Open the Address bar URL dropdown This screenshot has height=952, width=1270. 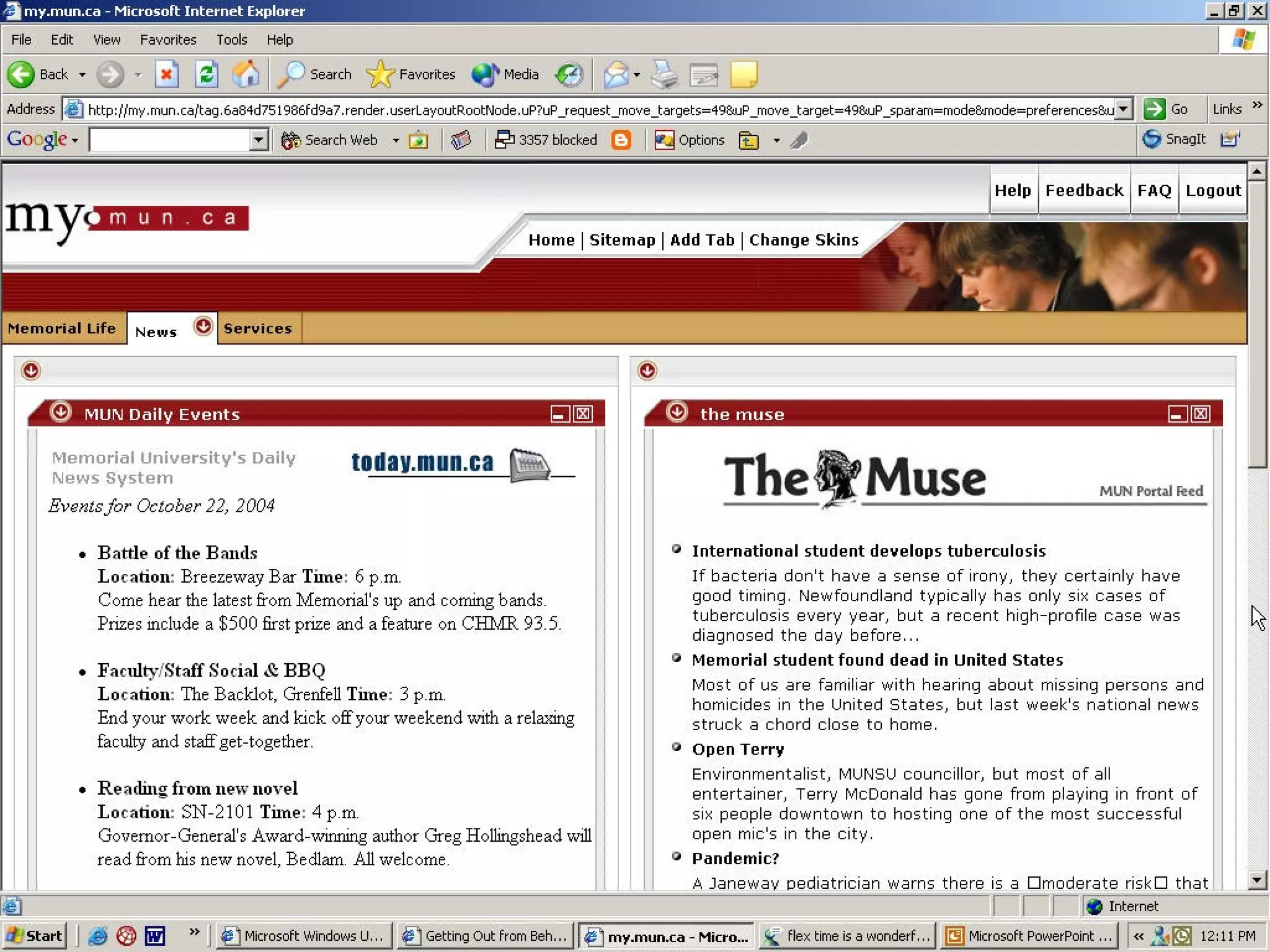coord(1123,109)
